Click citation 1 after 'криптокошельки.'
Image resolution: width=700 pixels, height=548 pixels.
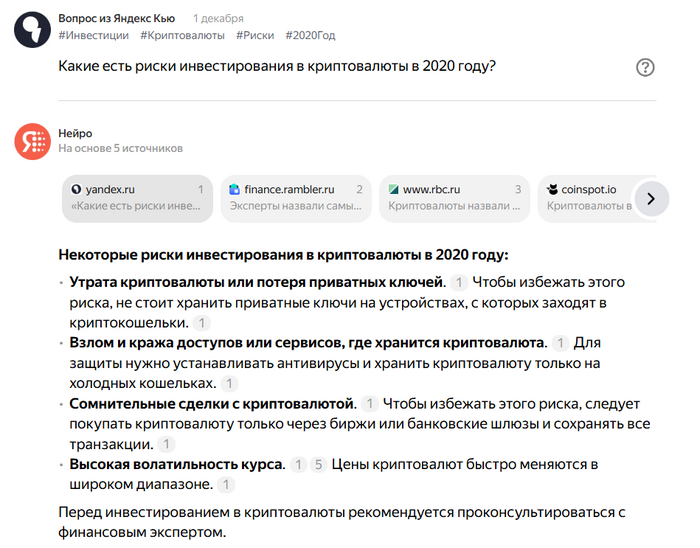201,323
